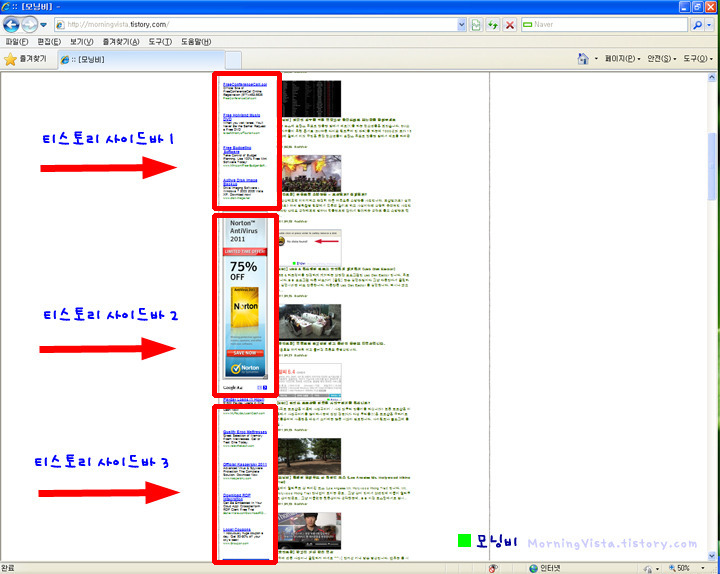Image resolution: width=720 pixels, height=574 pixels.
Task: Open the dark terminal screenshot thumbnail
Action: click(x=311, y=98)
